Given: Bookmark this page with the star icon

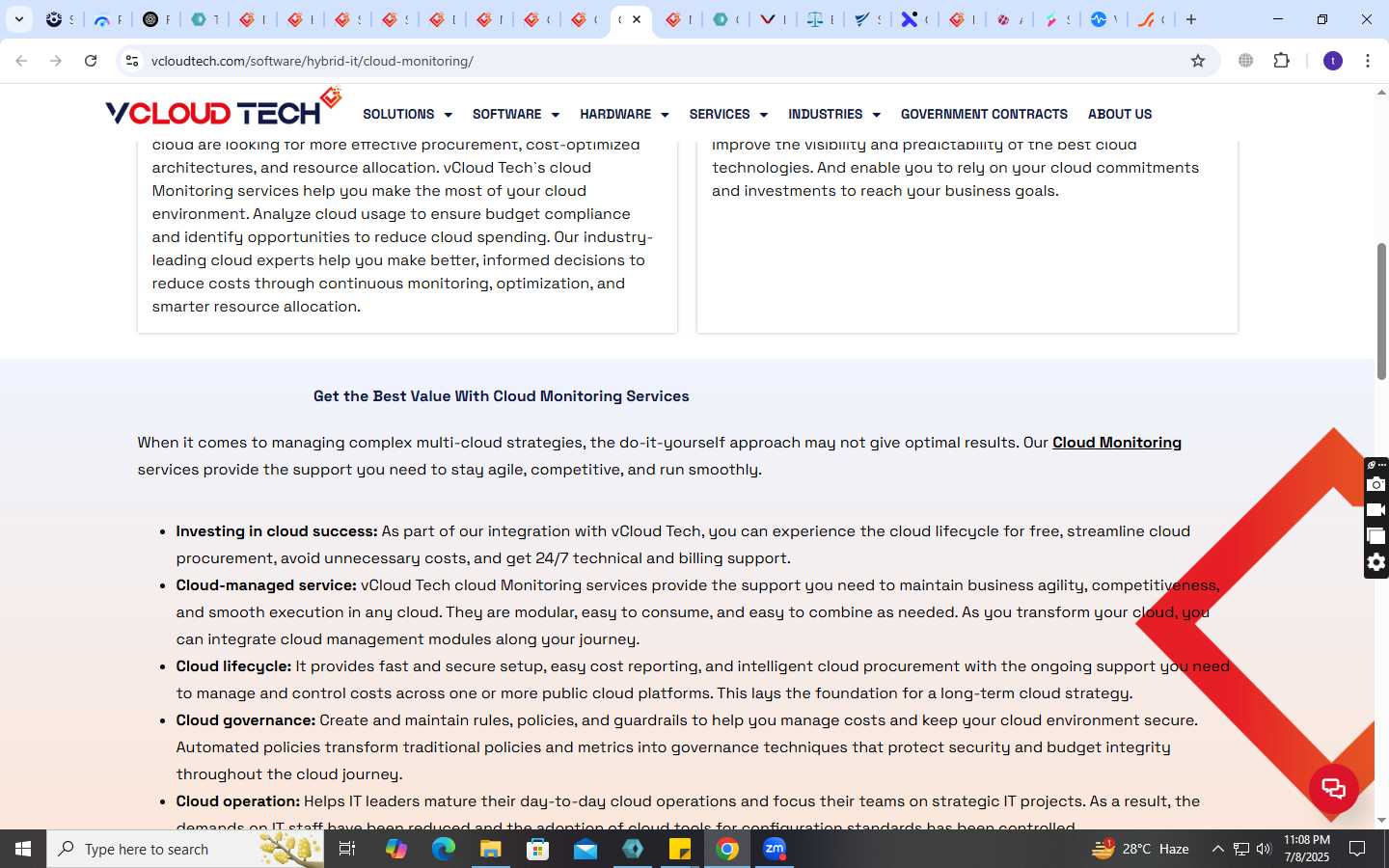Looking at the screenshot, I should [1198, 61].
